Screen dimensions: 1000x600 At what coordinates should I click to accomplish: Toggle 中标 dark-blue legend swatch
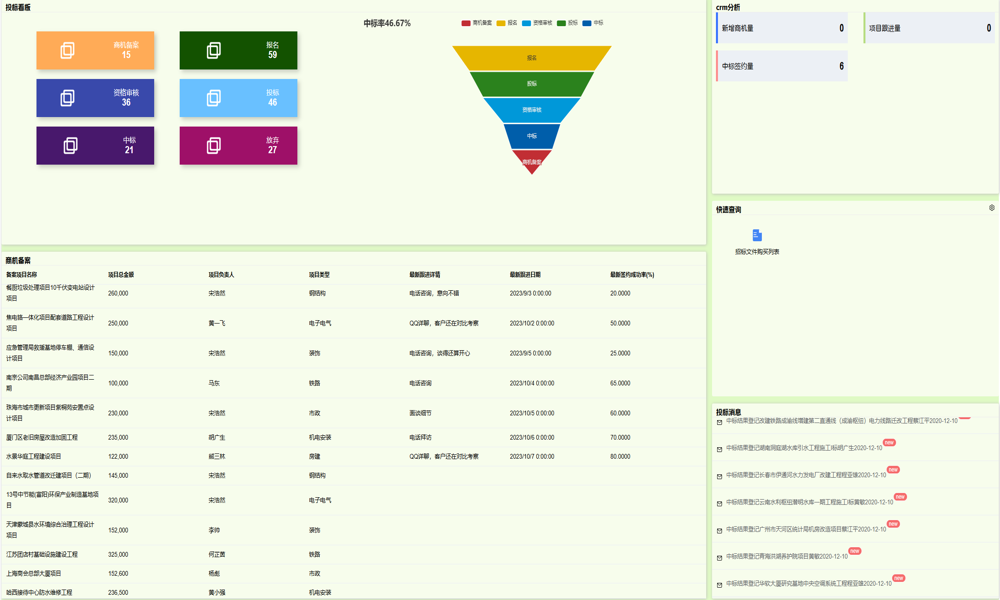click(x=587, y=23)
